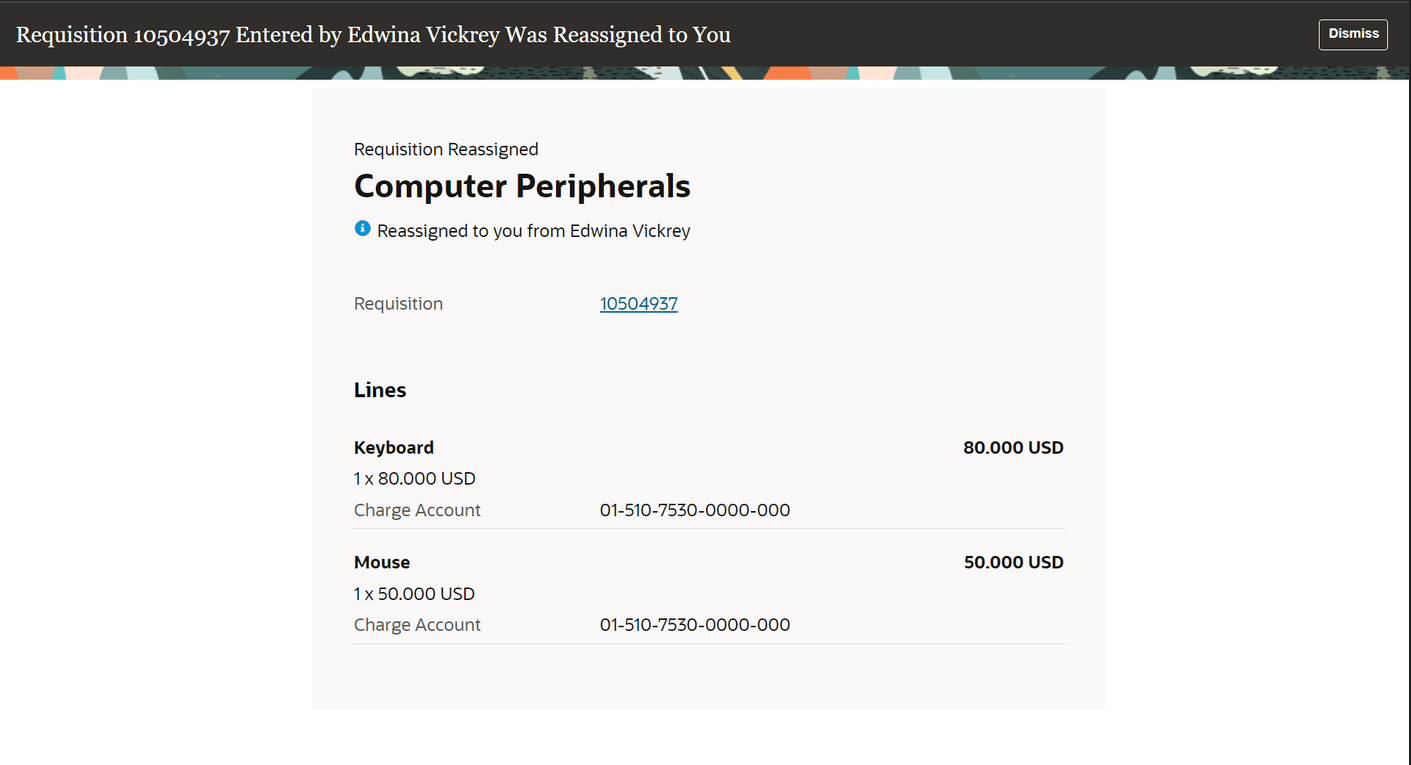Click the Keyboard line total 80.000 USD in bold

click(1013, 448)
